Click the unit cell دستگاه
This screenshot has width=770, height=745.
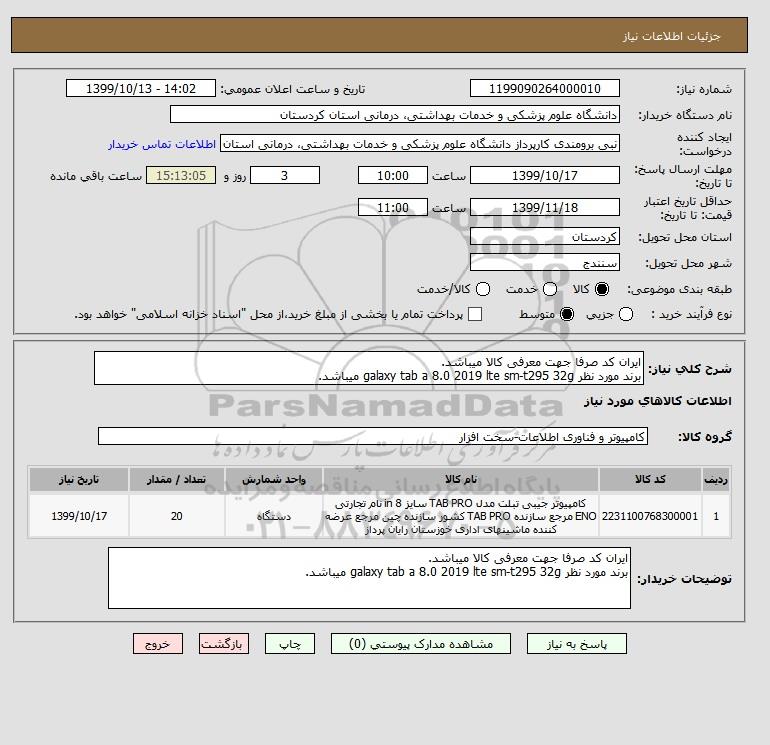coord(274,516)
